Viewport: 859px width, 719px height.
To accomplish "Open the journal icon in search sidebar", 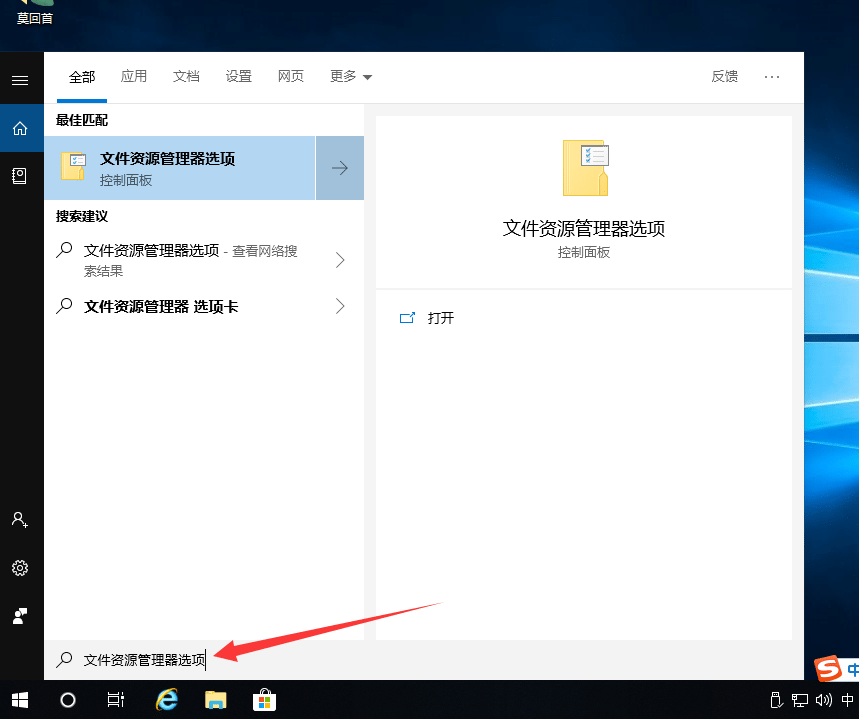I will click(20, 175).
